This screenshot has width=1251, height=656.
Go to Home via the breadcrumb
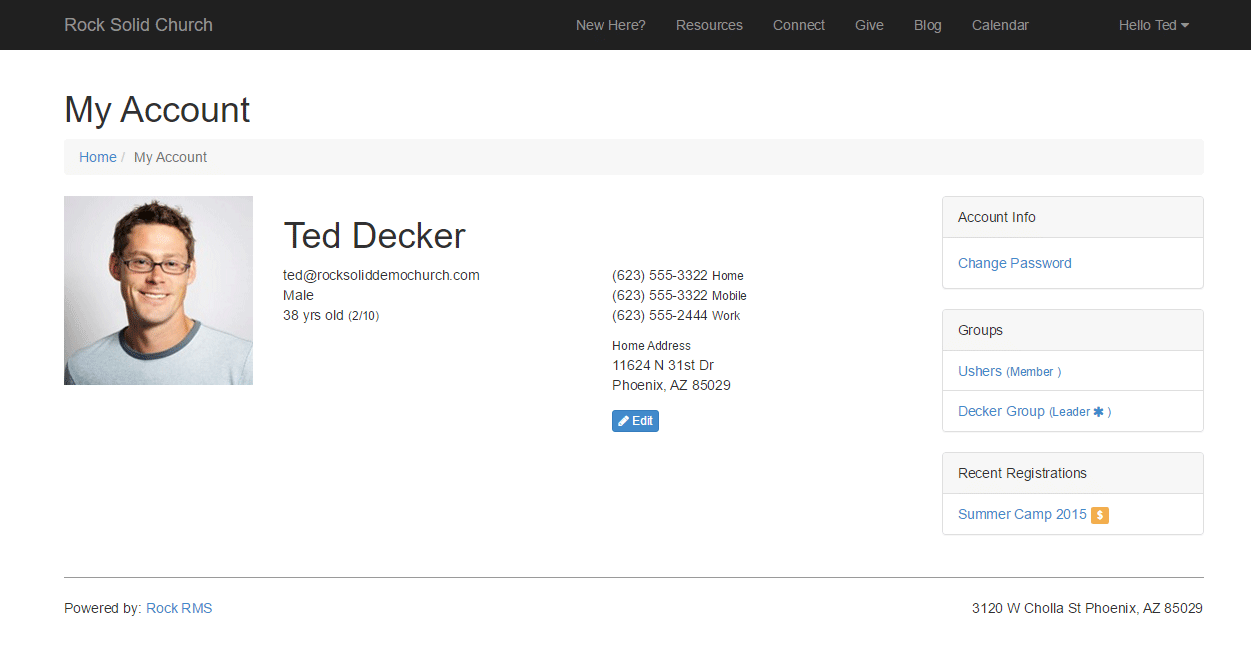click(98, 157)
